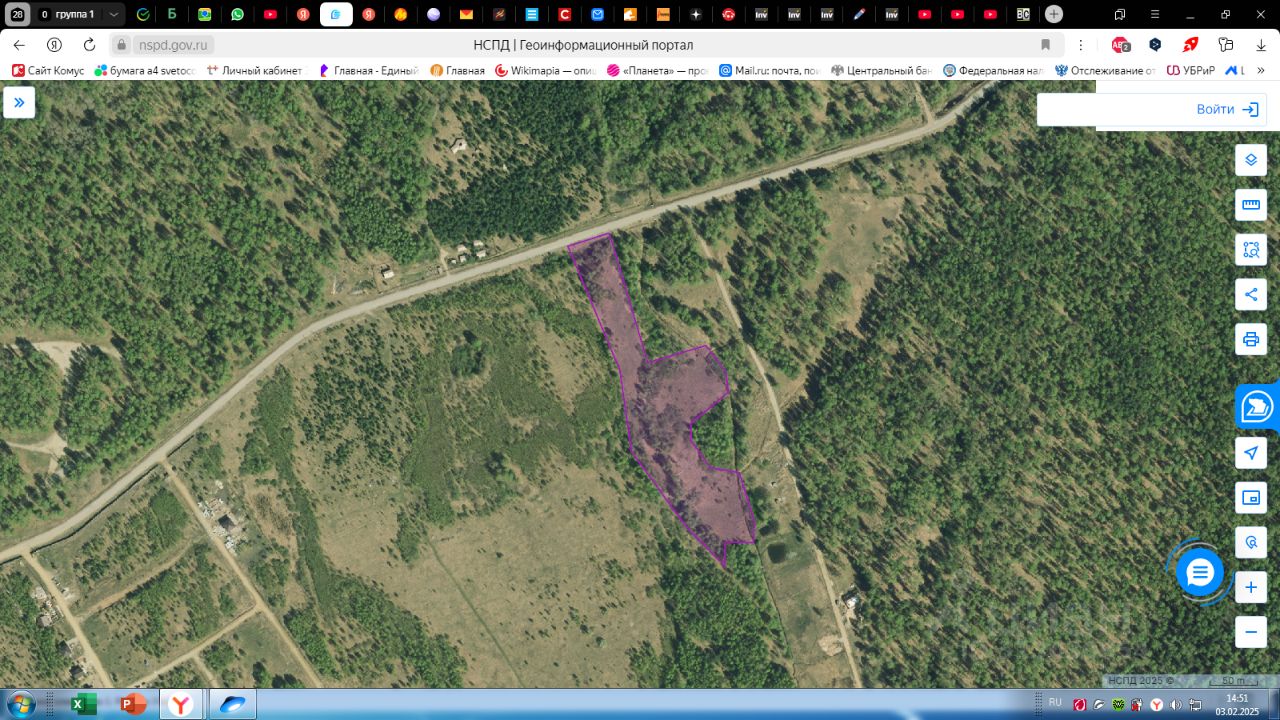1280x720 pixels.
Task: Expand the left sidebar panel
Action: (19, 102)
